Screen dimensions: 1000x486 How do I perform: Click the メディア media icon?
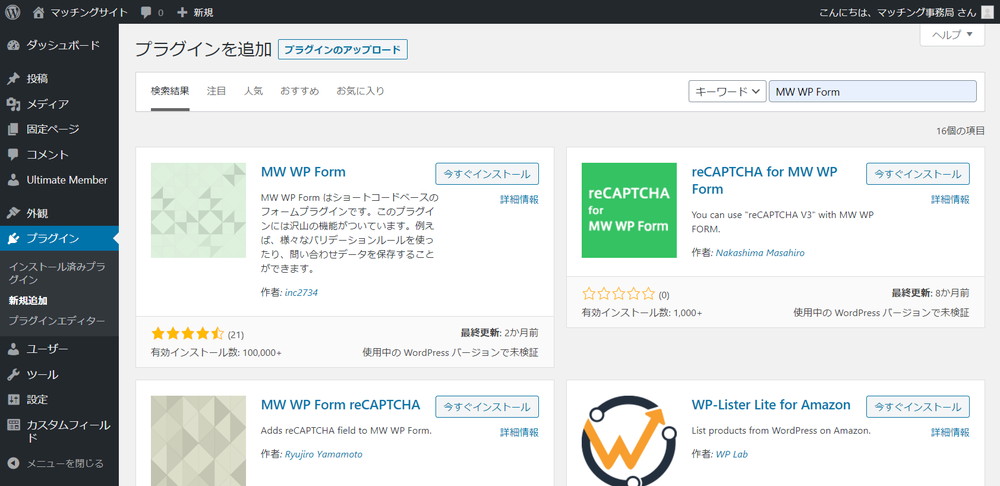coord(13,104)
